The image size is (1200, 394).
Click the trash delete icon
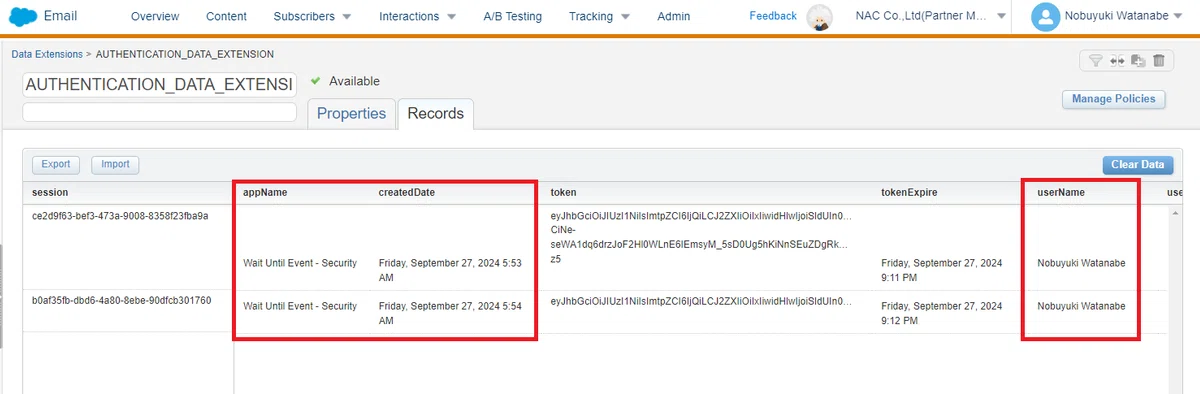1158,61
